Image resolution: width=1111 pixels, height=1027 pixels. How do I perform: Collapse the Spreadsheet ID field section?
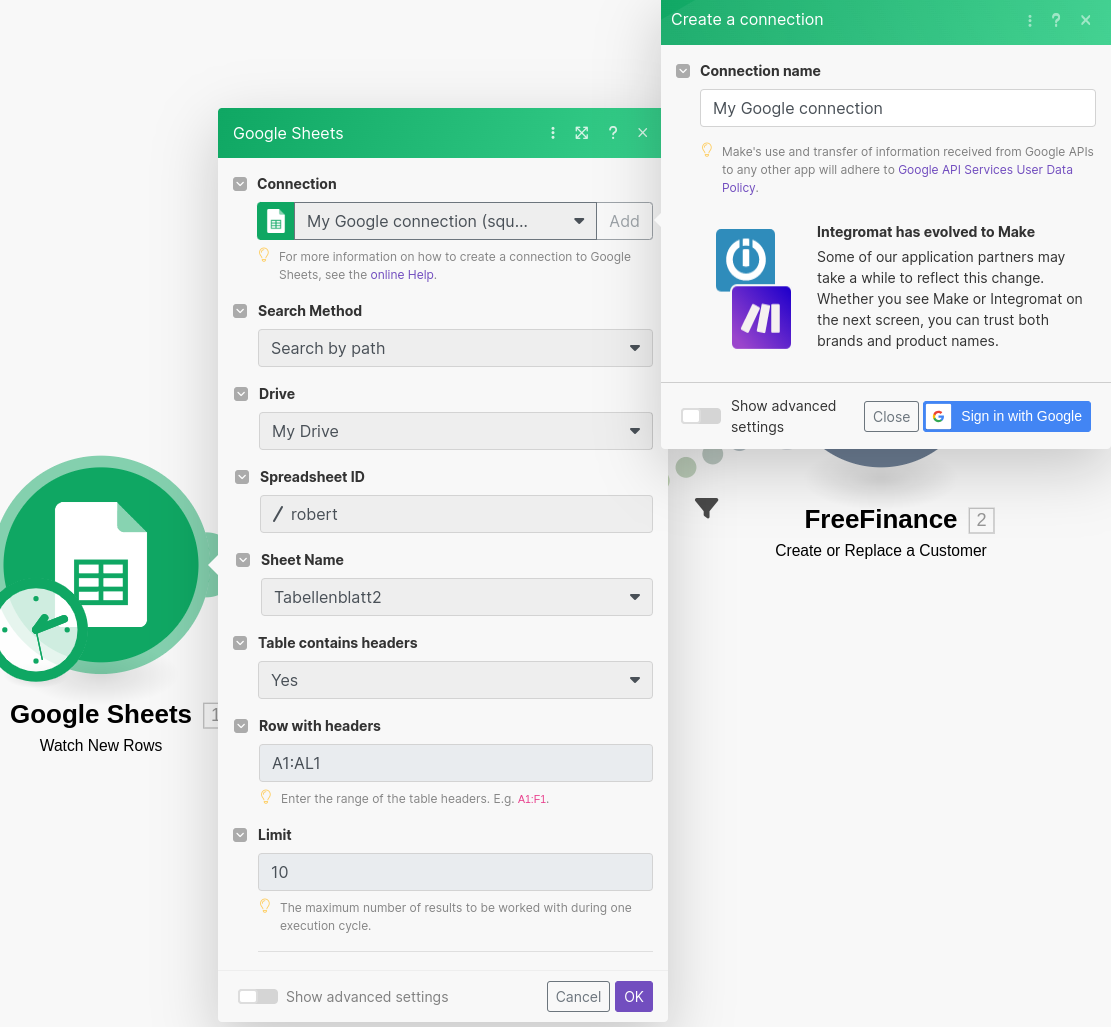(x=242, y=477)
